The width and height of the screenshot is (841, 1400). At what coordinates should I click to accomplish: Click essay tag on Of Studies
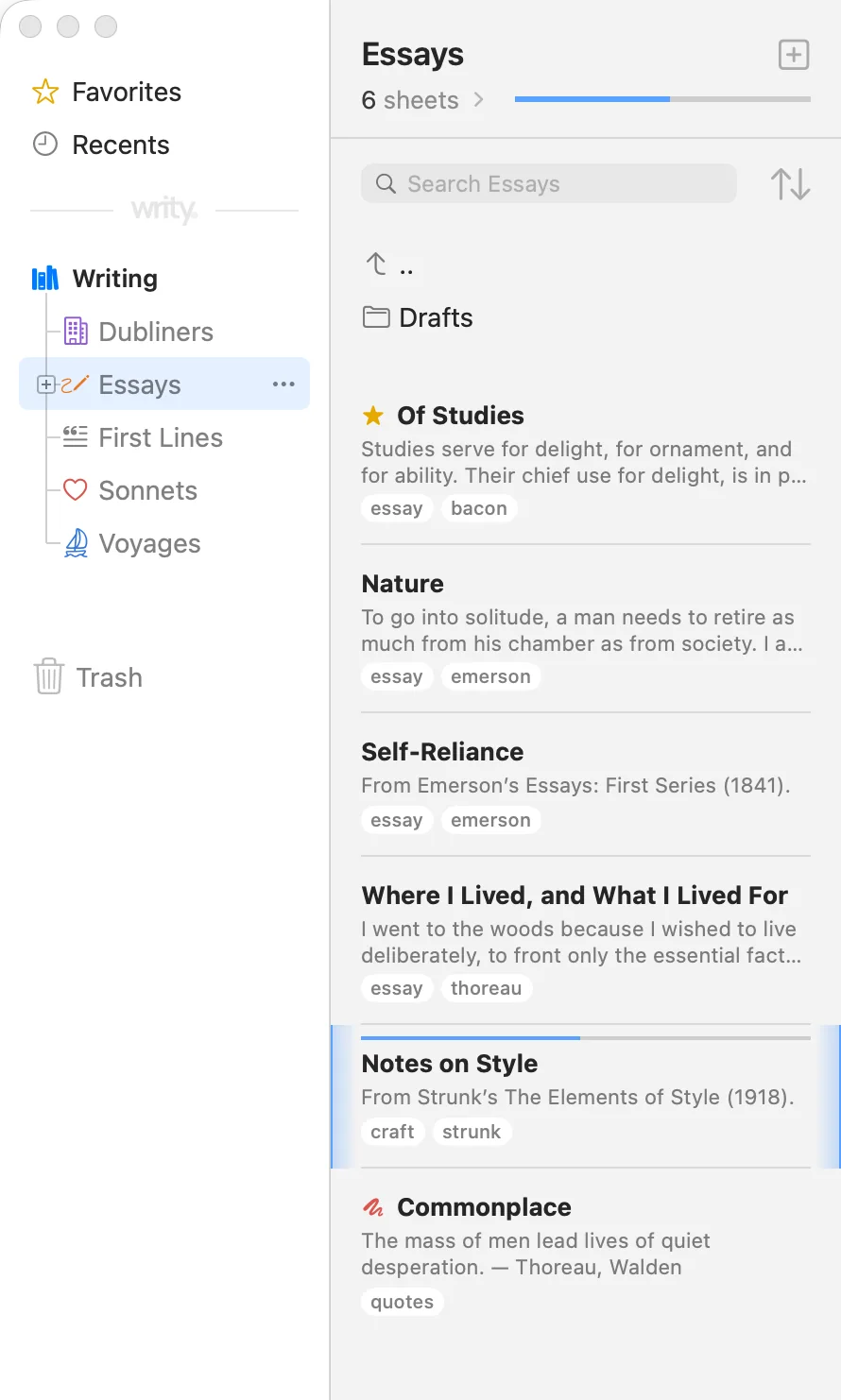(x=397, y=508)
